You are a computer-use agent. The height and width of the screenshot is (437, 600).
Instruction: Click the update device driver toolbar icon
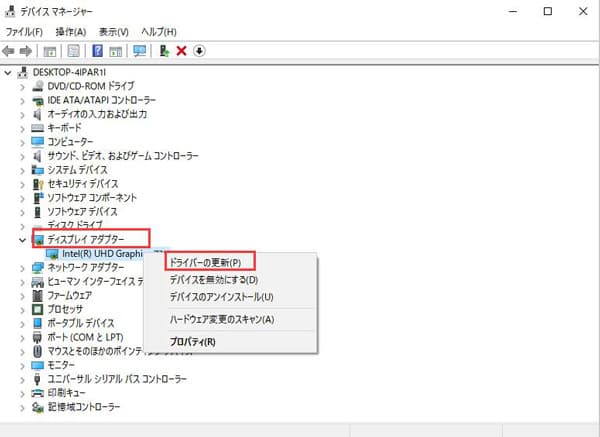pyautogui.click(x=165, y=51)
